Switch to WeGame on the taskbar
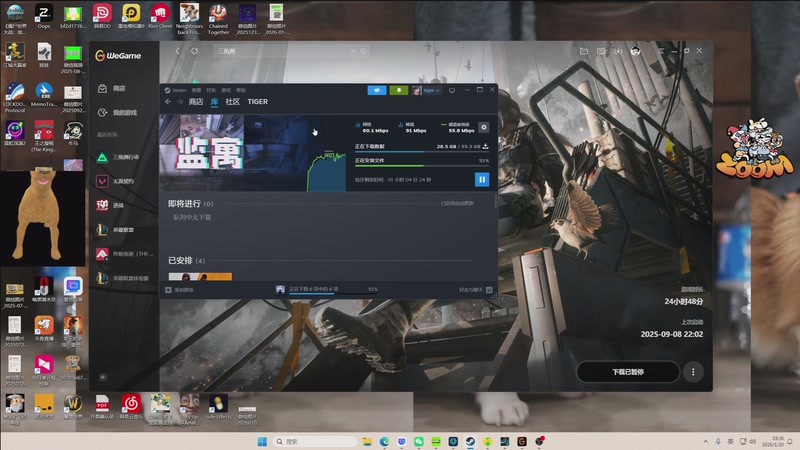 tap(522, 441)
